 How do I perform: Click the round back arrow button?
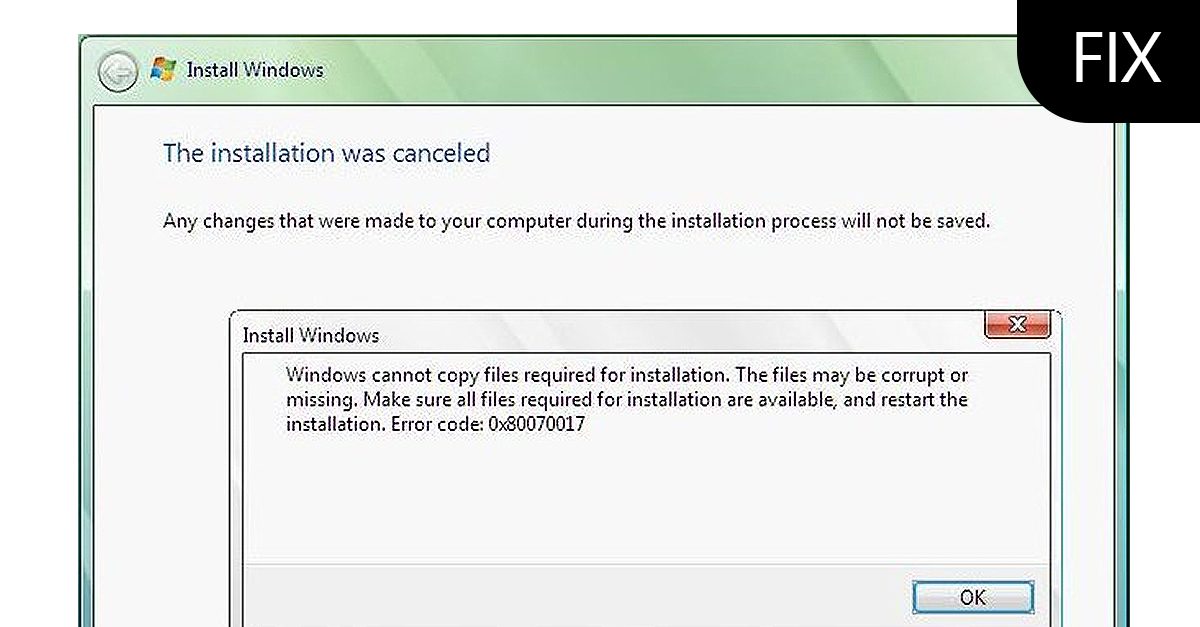click(118, 71)
